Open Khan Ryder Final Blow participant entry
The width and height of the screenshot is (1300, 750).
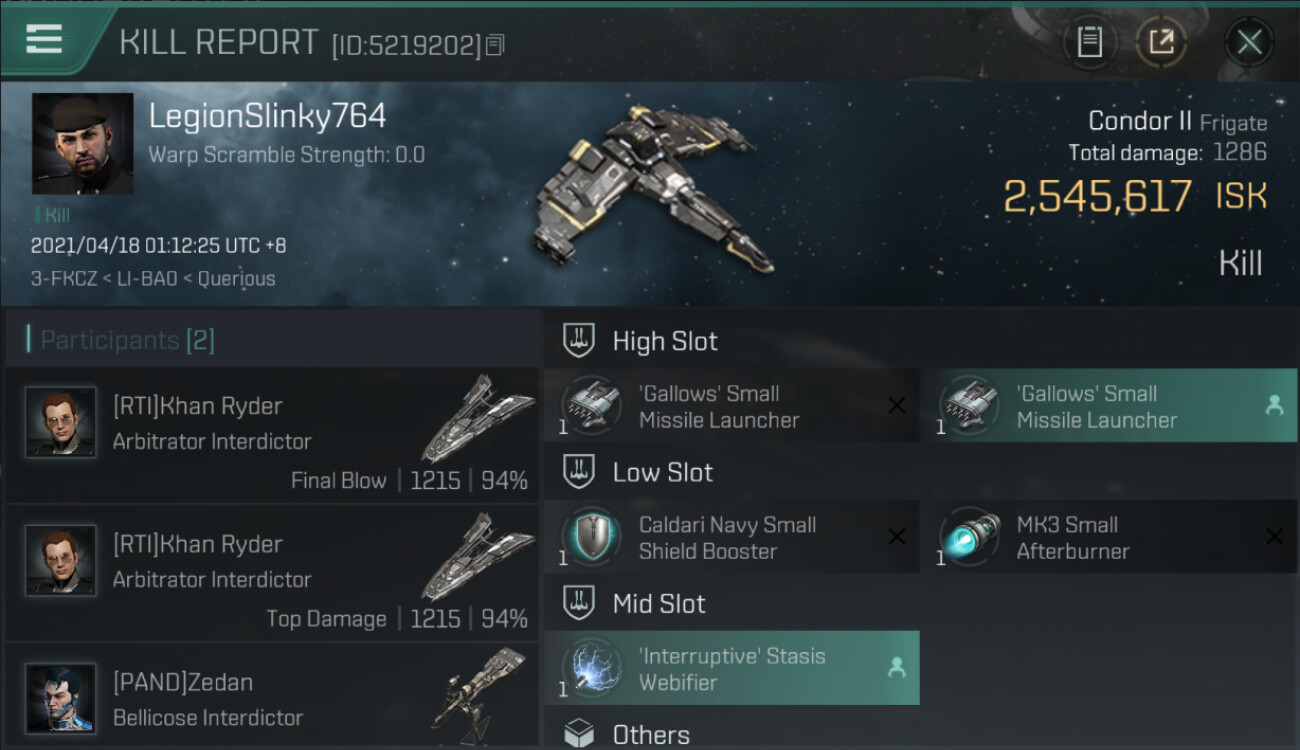click(x=272, y=435)
